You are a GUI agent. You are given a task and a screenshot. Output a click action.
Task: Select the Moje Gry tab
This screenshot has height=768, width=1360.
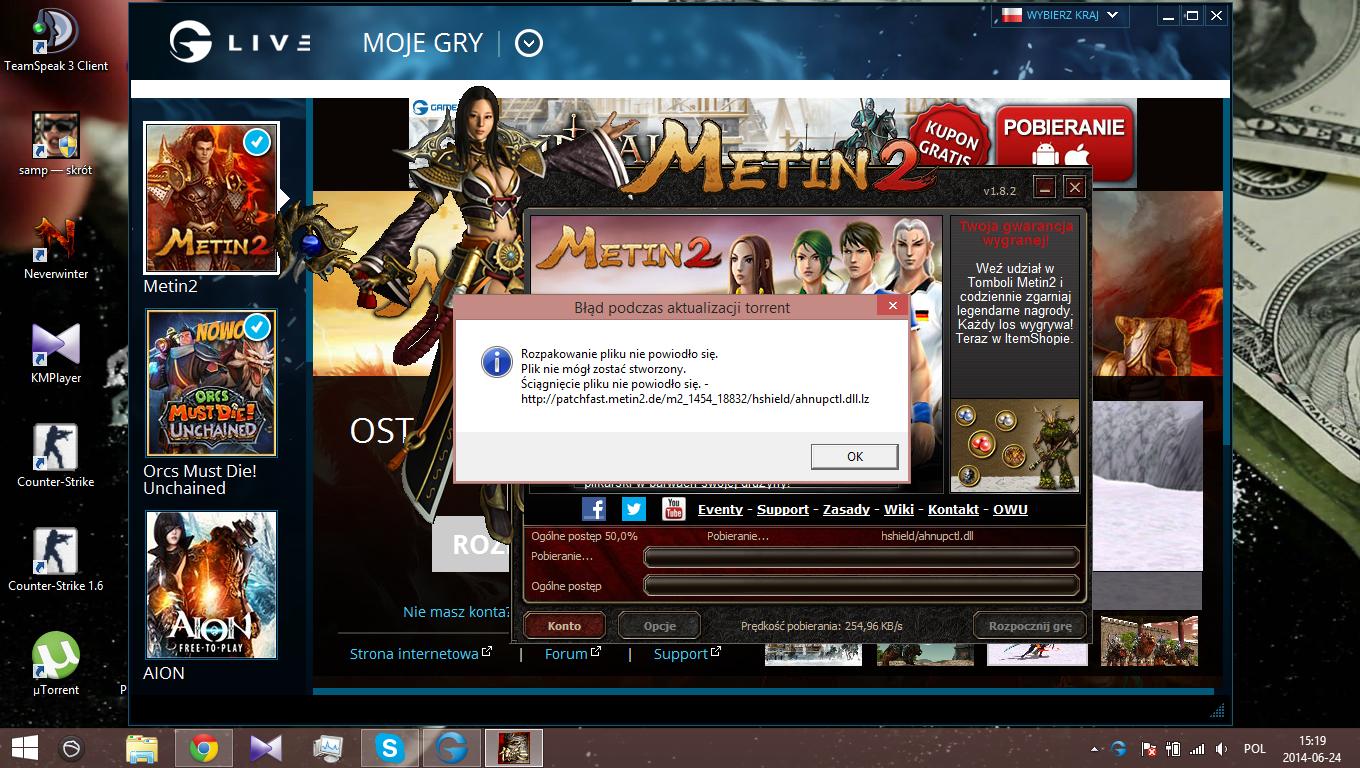pyautogui.click(x=422, y=43)
